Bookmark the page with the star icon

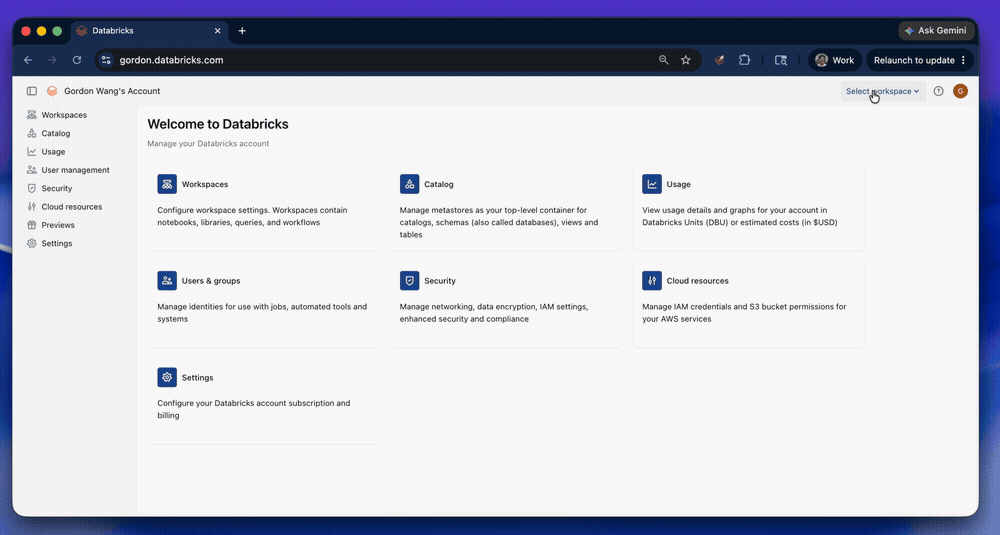pos(686,60)
